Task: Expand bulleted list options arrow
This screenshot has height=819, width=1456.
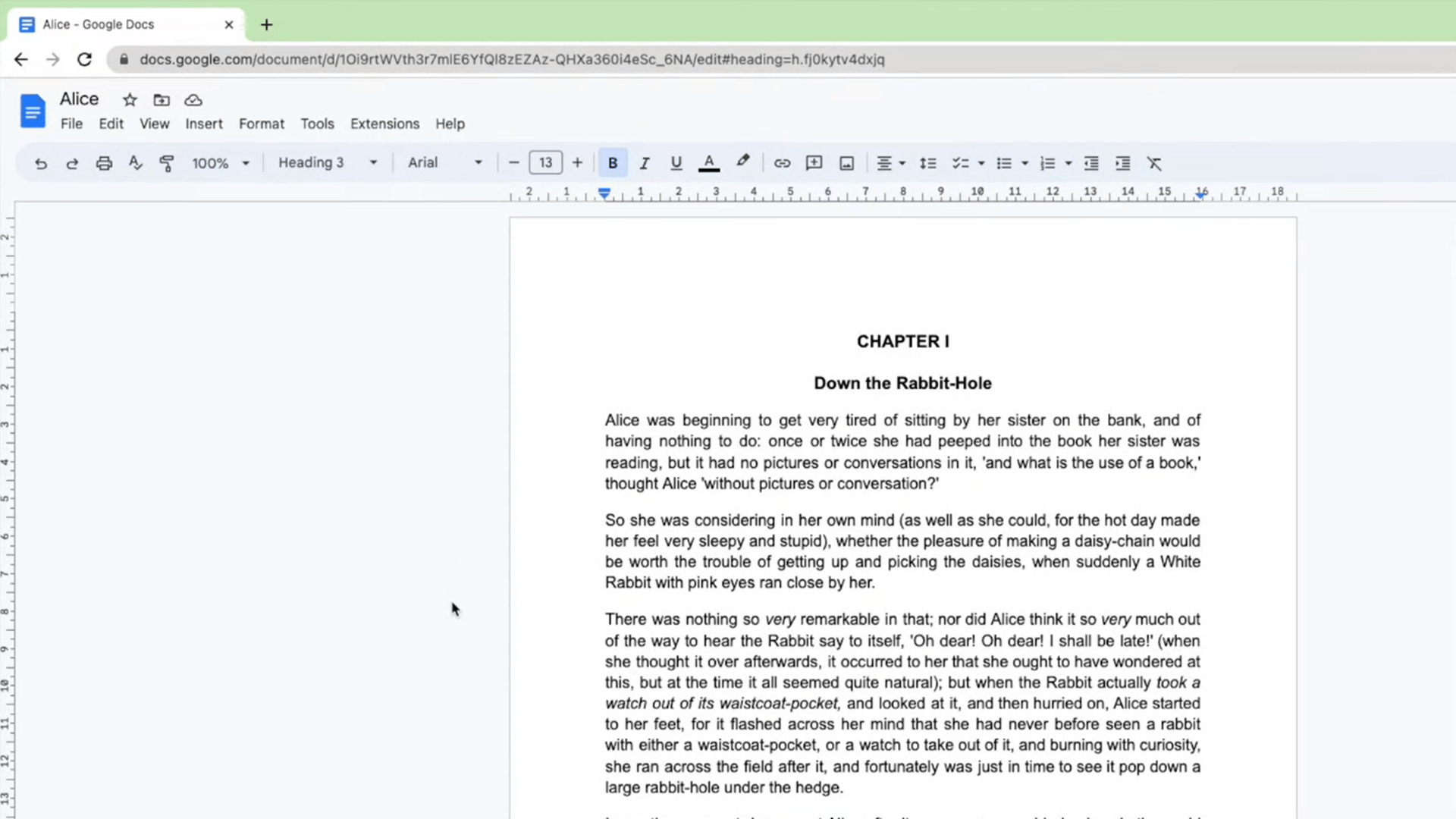Action: click(1025, 163)
